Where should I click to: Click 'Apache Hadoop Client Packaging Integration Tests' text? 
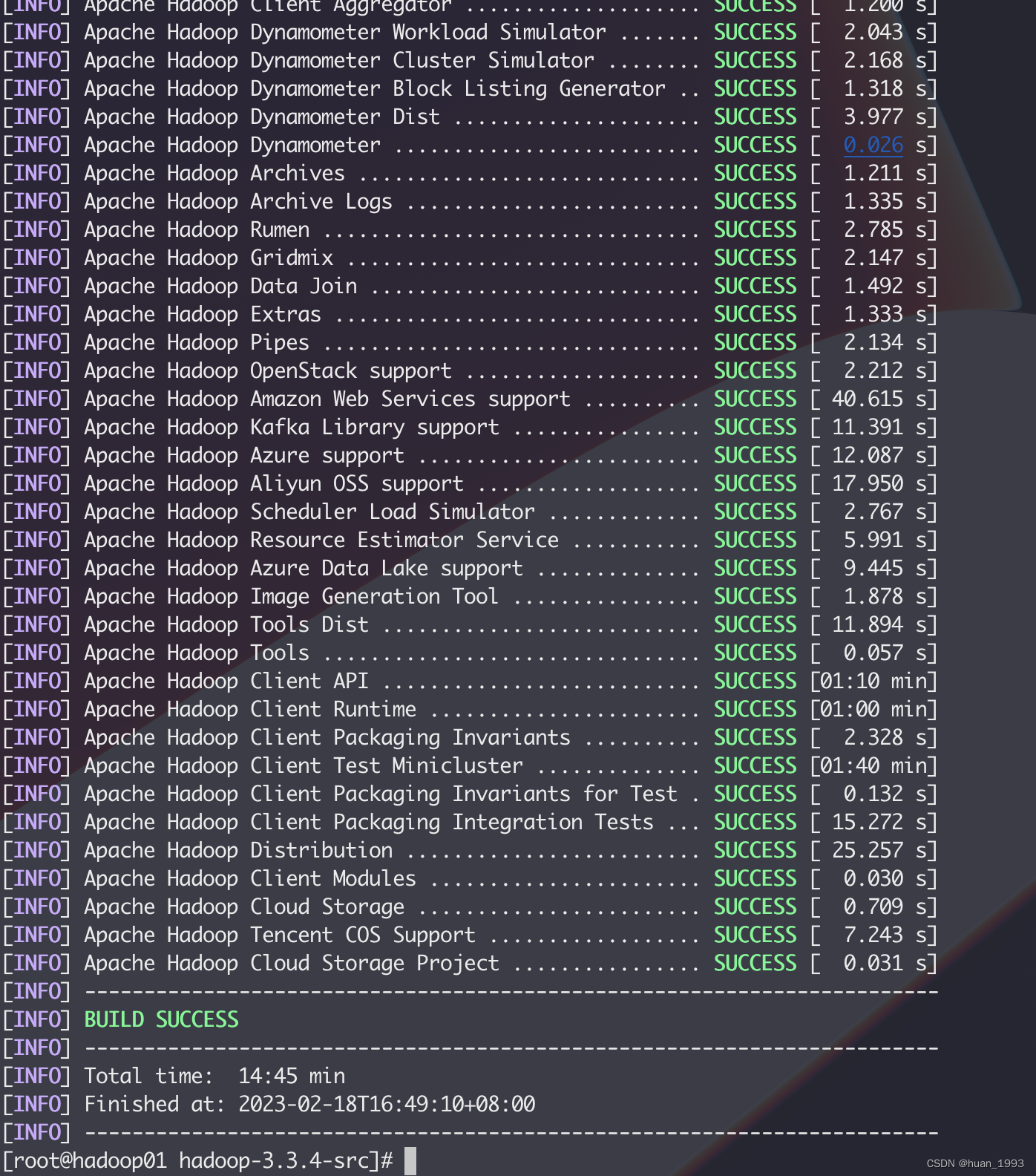[369, 822]
